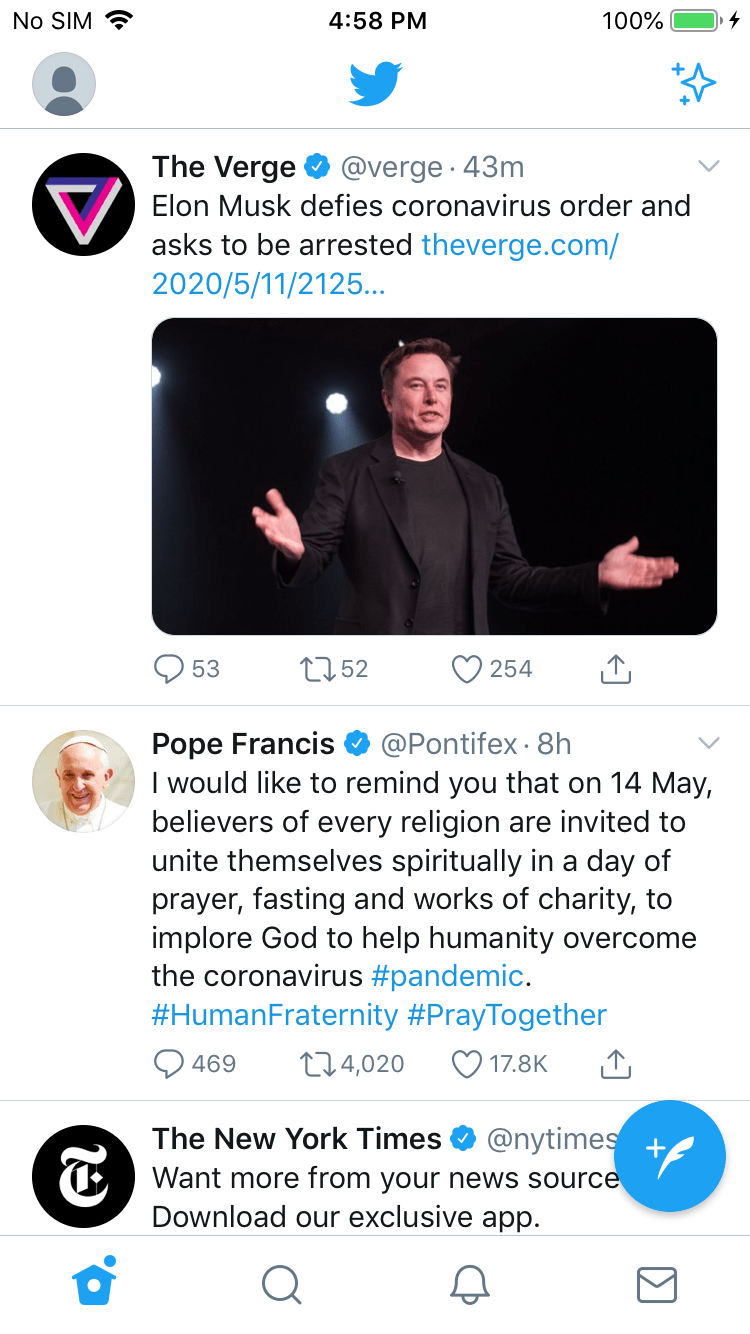The image size is (750, 1334).
Task: Tap the #HumanFraternity hashtag
Action: tap(274, 1015)
